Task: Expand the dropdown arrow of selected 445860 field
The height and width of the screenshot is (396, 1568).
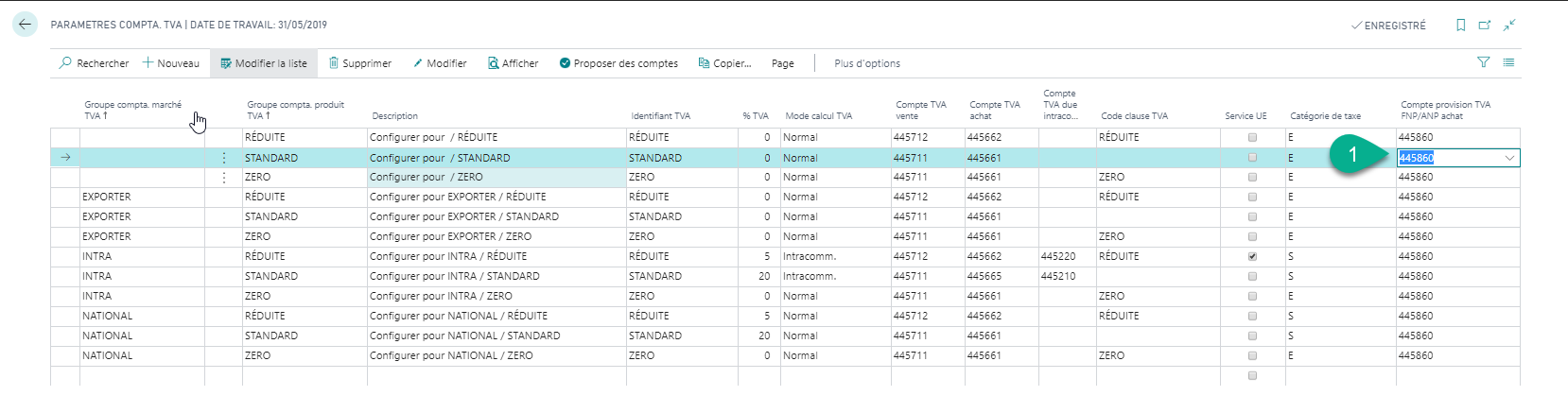Action: (x=1509, y=158)
